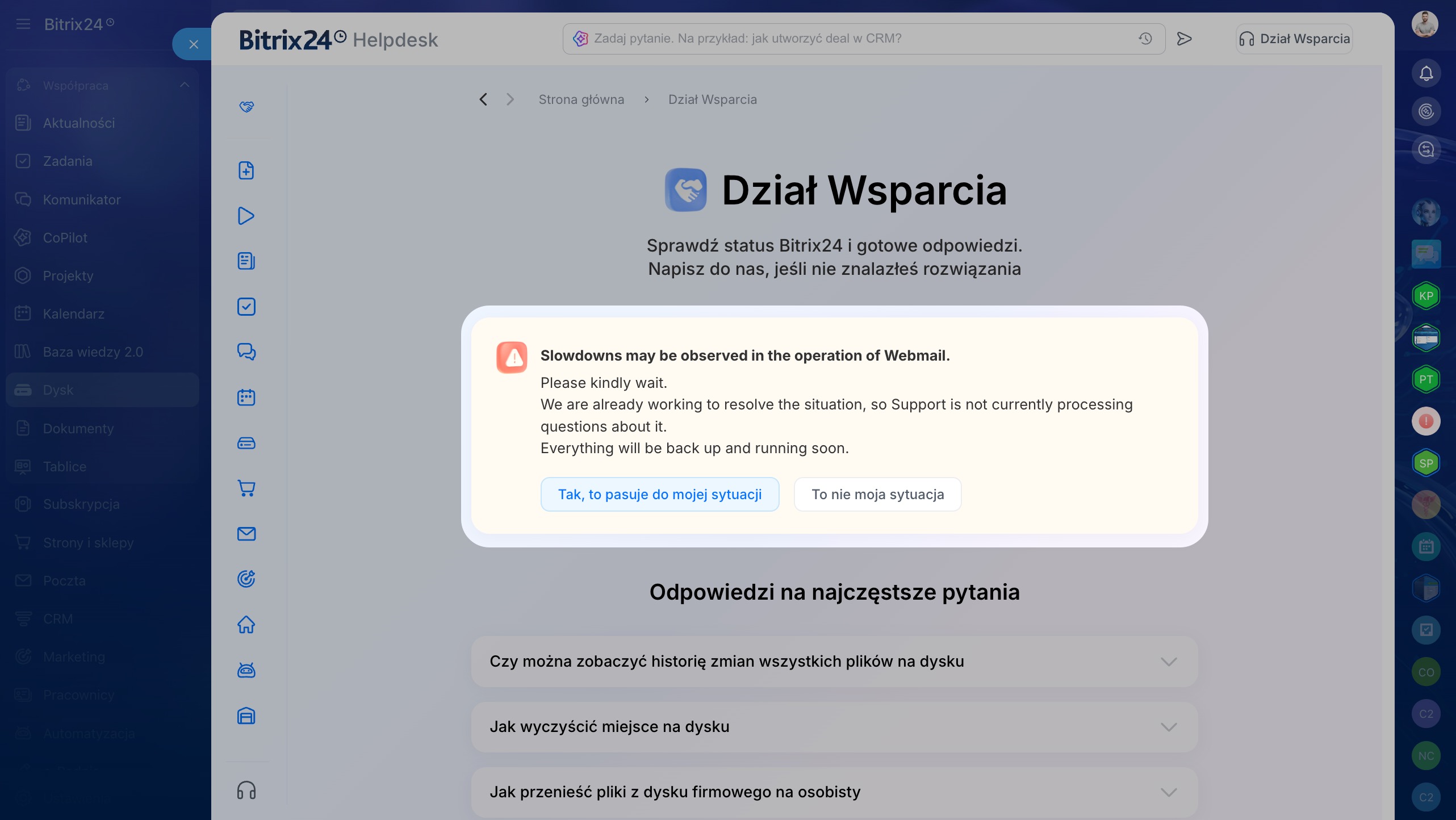Open search history clock icon
Screen dimensions: 1456x820
(1145, 39)
